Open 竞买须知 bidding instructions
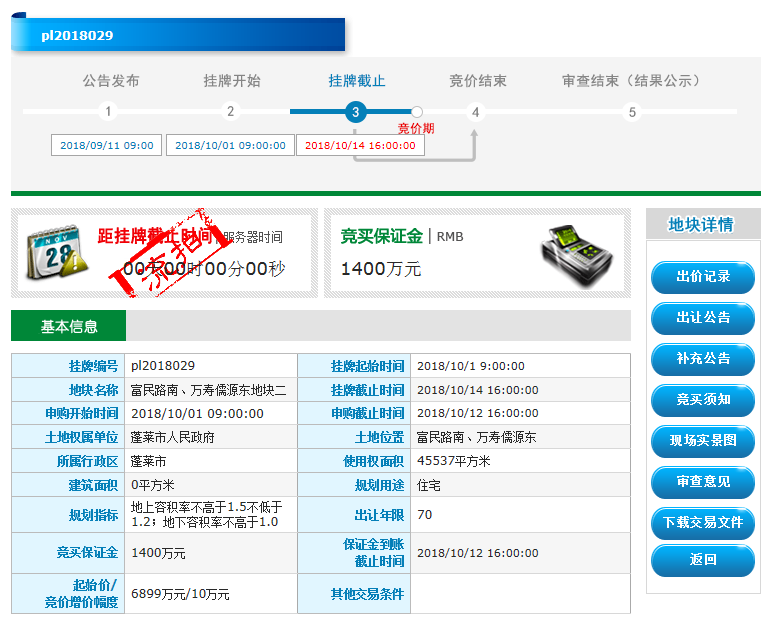The width and height of the screenshot is (779, 631). 703,400
